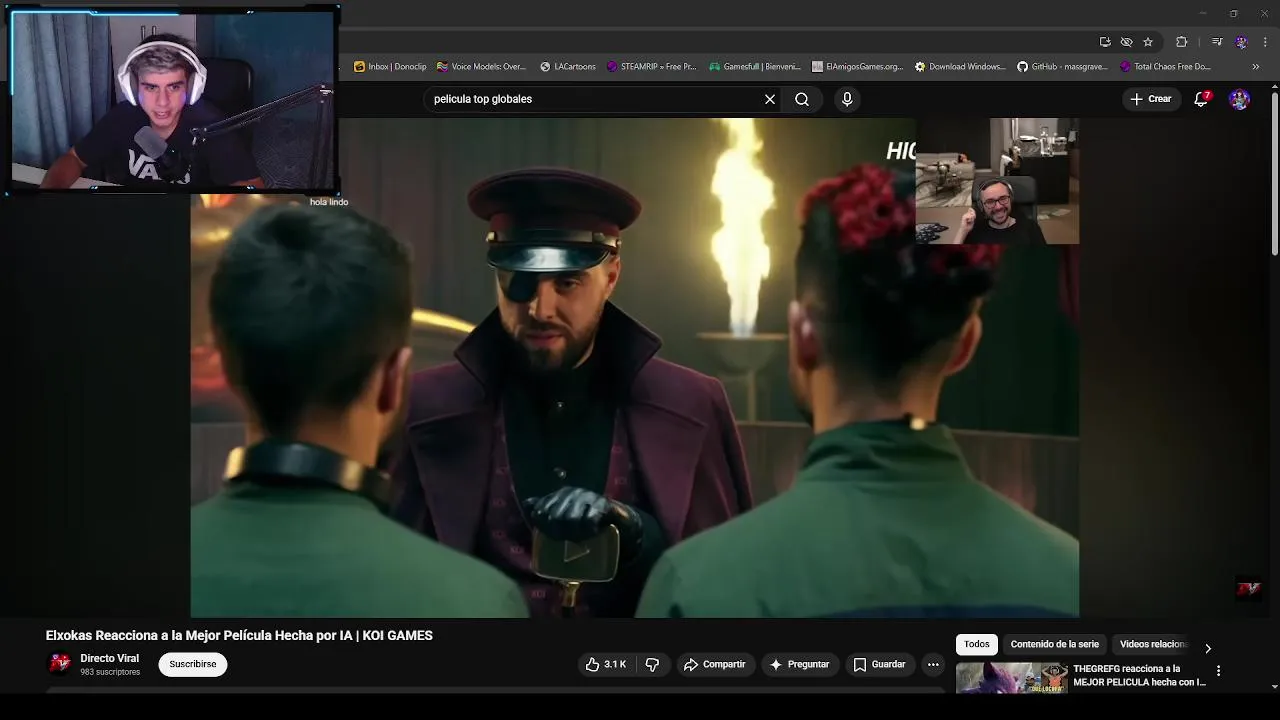This screenshot has height=720, width=1280.
Task: Show more filter chips with right arrow
Action: tap(1208, 648)
